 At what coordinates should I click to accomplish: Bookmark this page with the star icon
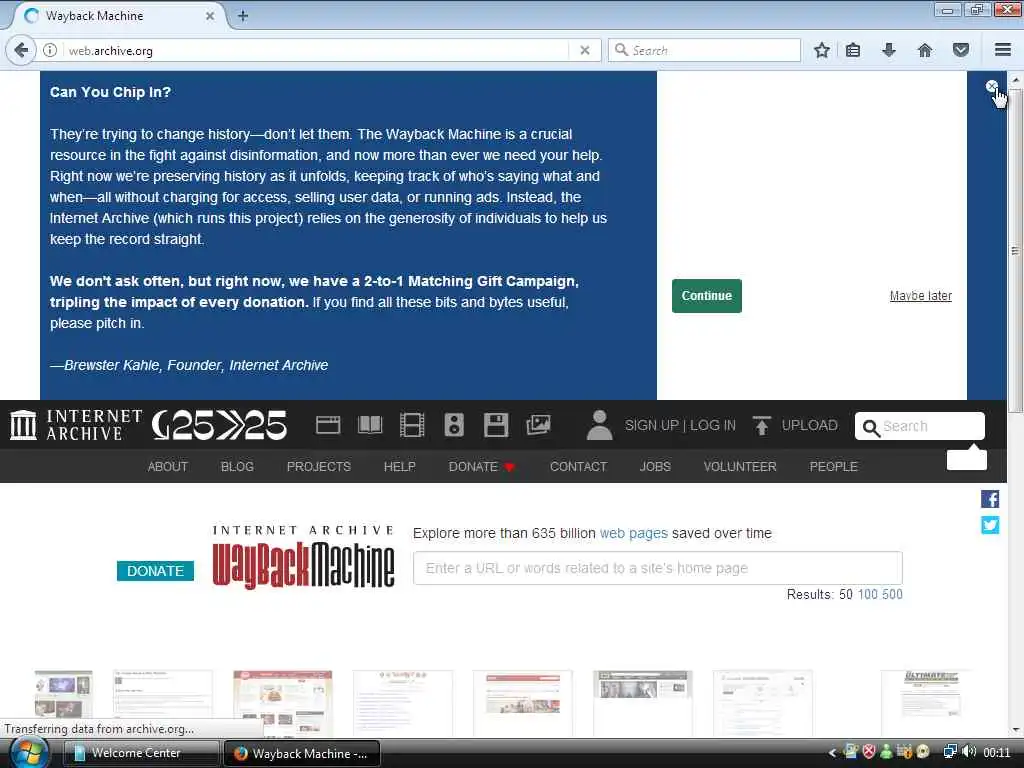coord(822,50)
